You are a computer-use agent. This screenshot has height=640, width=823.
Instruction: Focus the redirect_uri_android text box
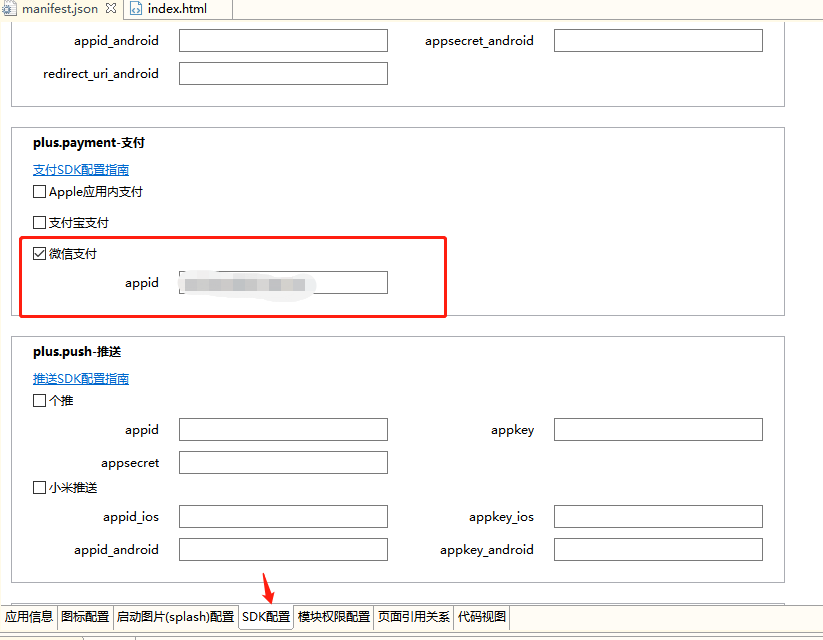(283, 74)
